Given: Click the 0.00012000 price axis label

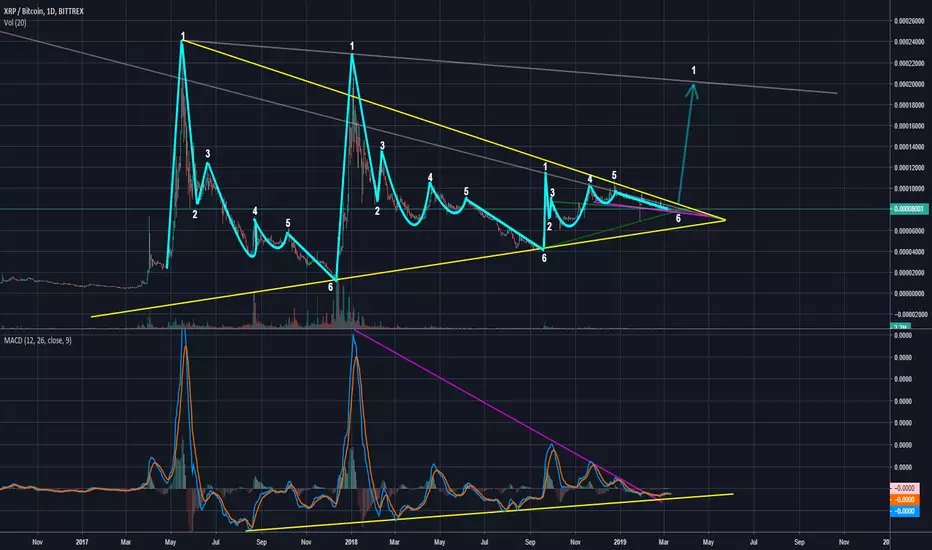Looking at the screenshot, I should click(909, 168).
